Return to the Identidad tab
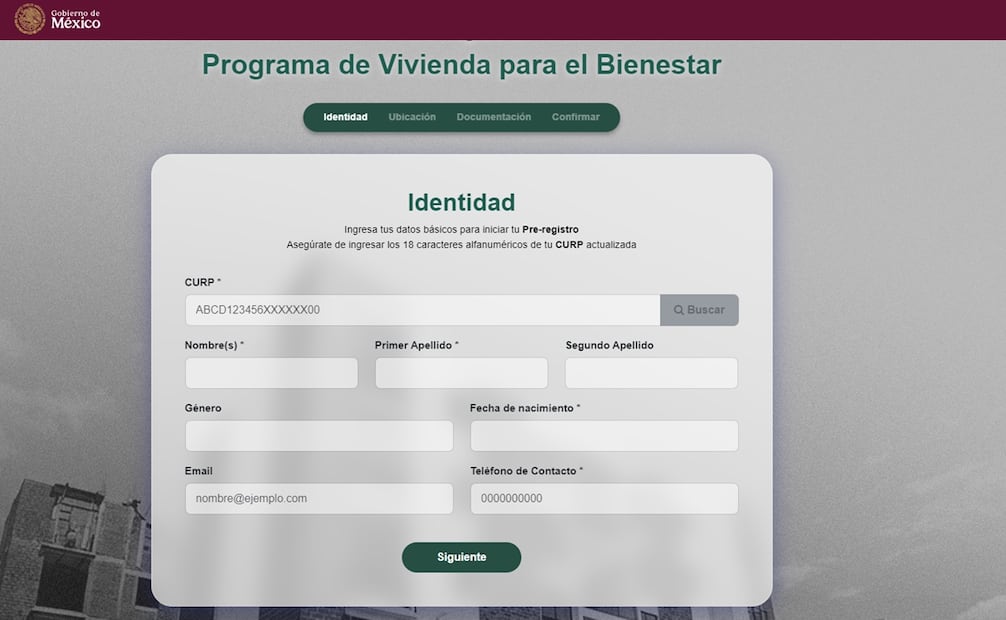 pos(344,117)
